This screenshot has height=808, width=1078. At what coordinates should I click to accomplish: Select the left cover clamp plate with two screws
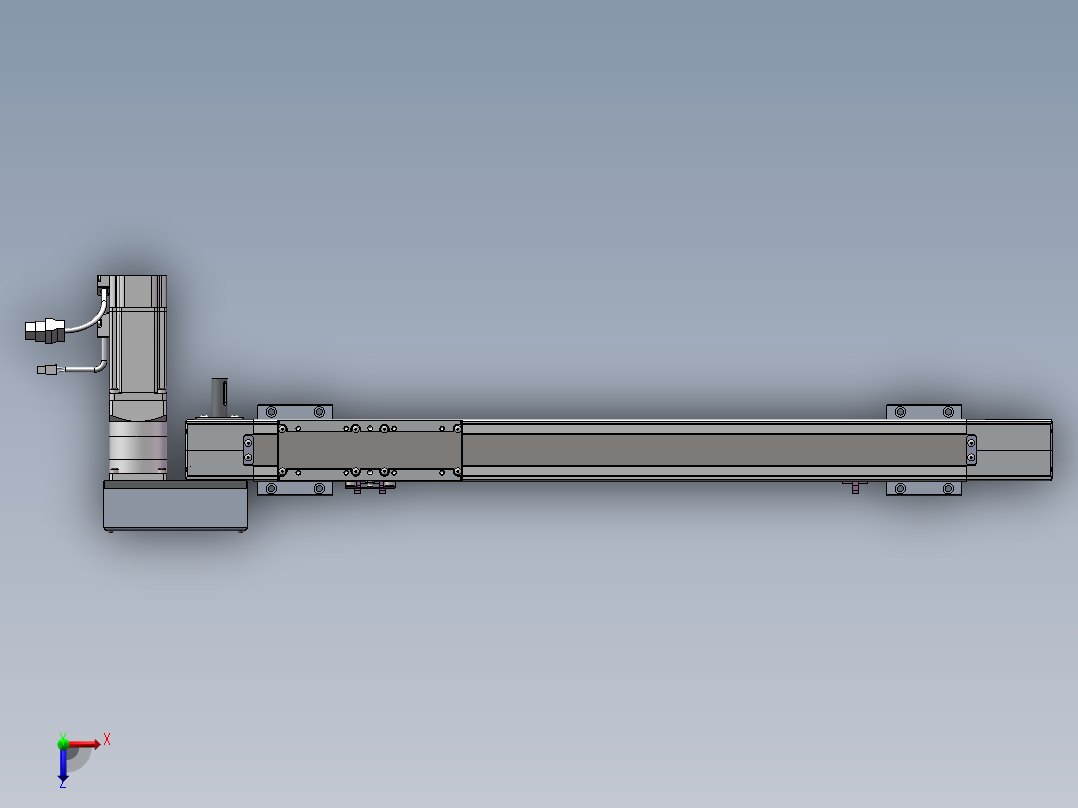click(x=248, y=450)
